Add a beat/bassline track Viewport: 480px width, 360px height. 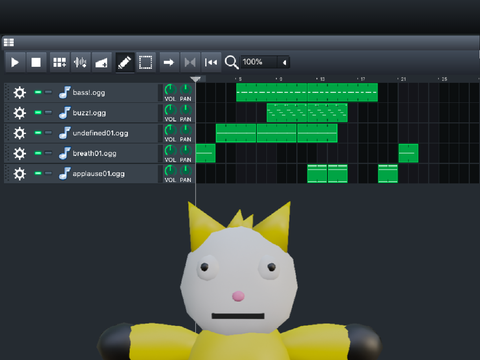[60, 62]
